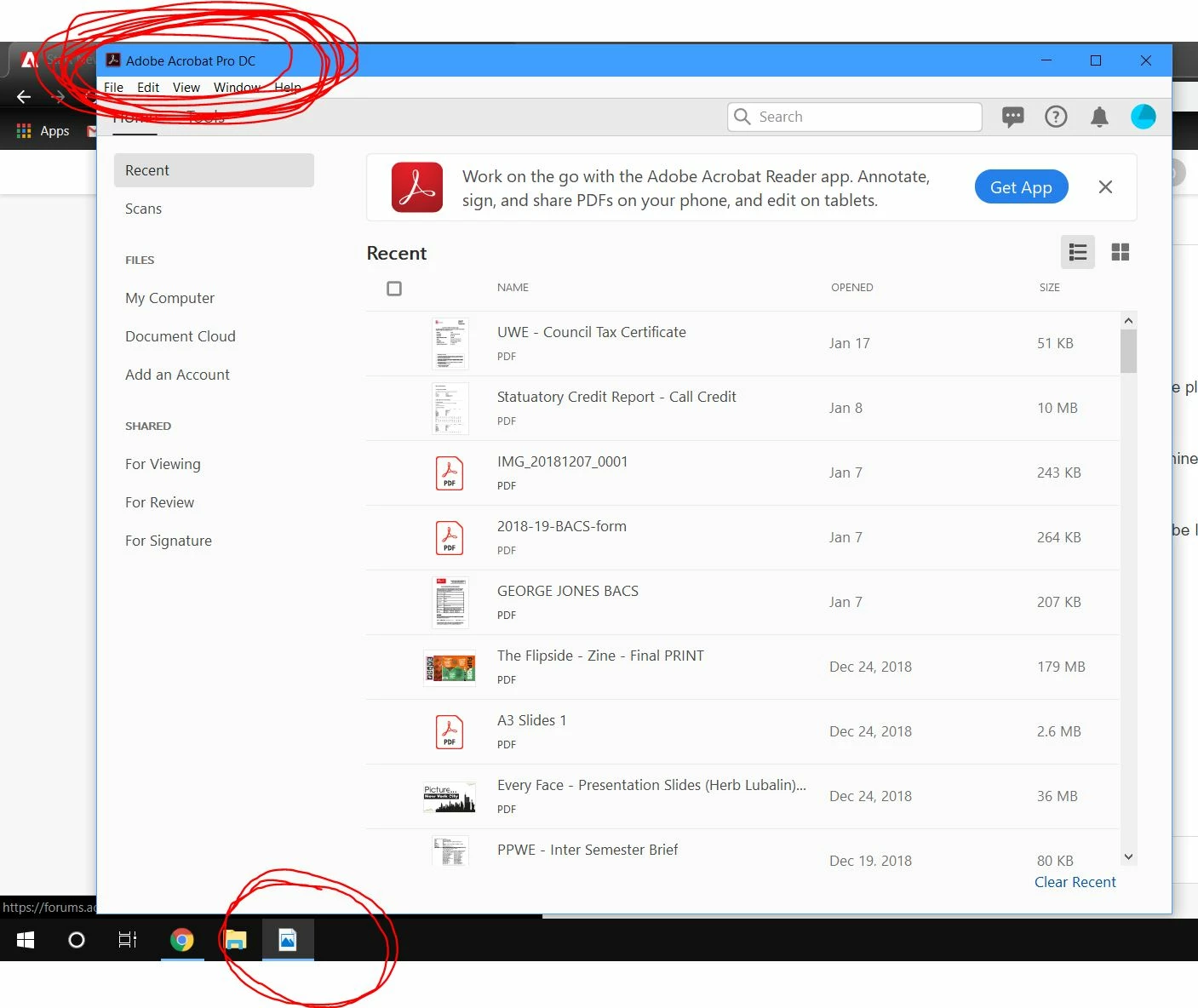
Task: Tick the select-all checkbox in Recent header
Action: [x=394, y=289]
